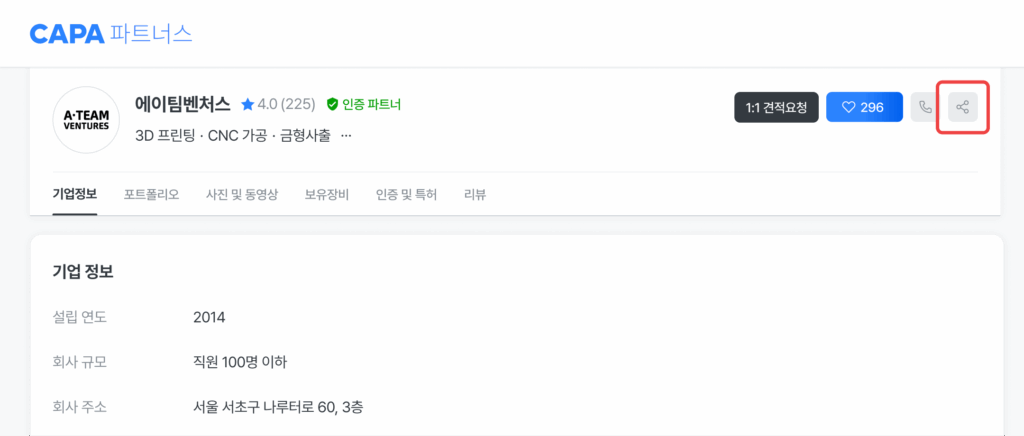Click the heart icon on the 296 button
Image resolution: width=1024 pixels, height=436 pixels.
pyautogui.click(x=848, y=107)
